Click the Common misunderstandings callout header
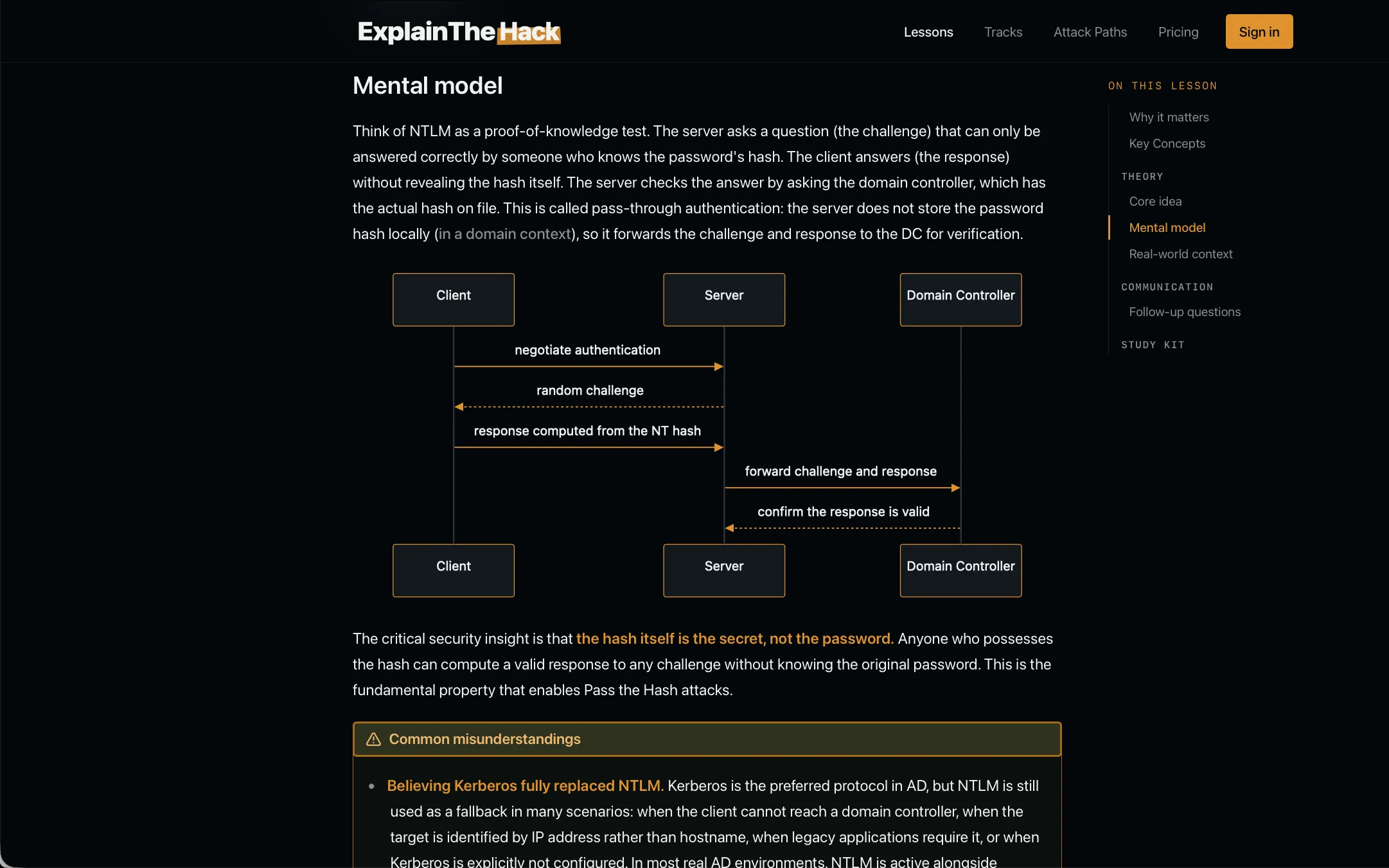This screenshot has height=868, width=1389. click(x=707, y=739)
